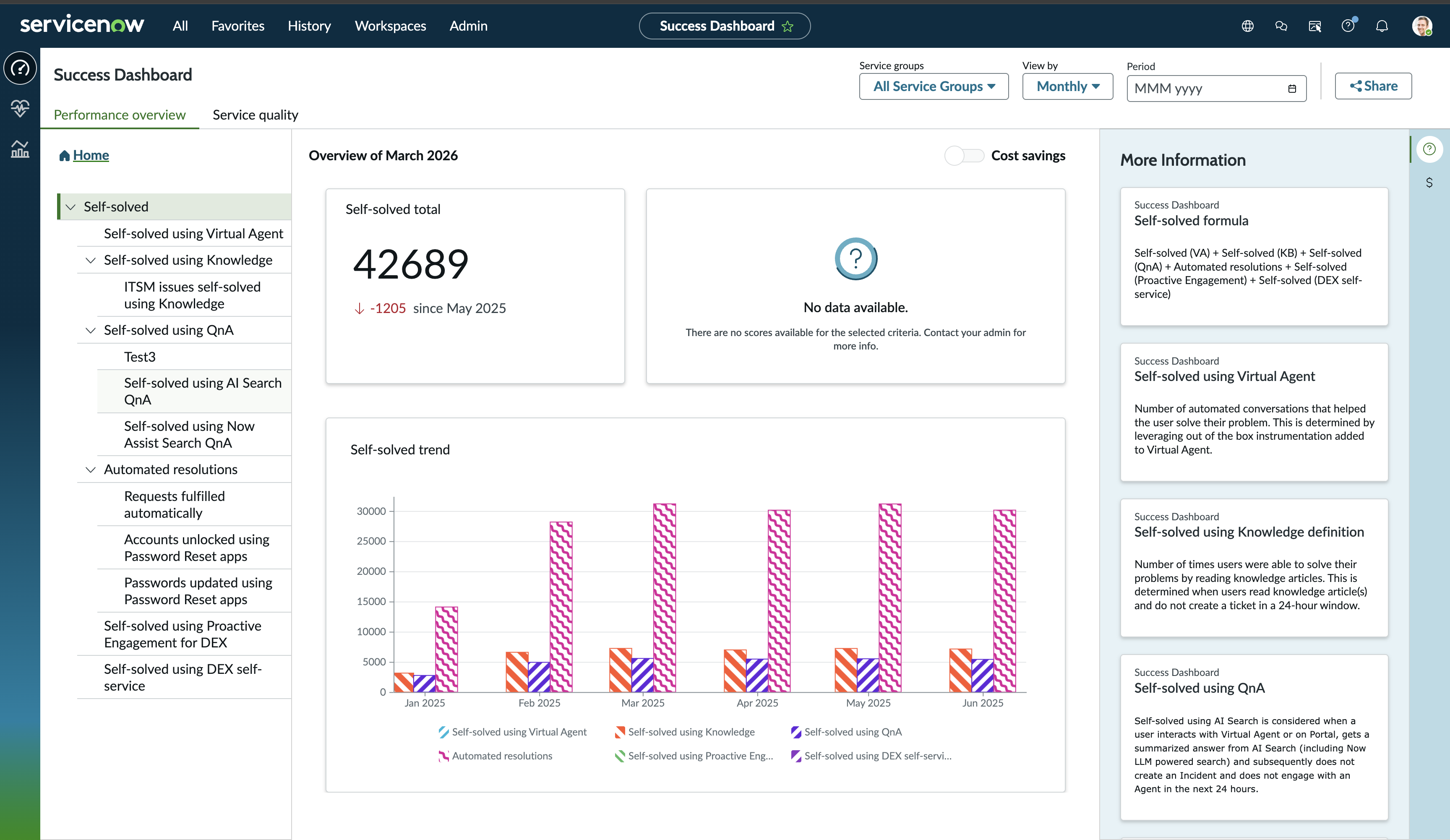Open the Monthly view-by dropdown
Image resolution: width=1450 pixels, height=840 pixels.
1067,86
